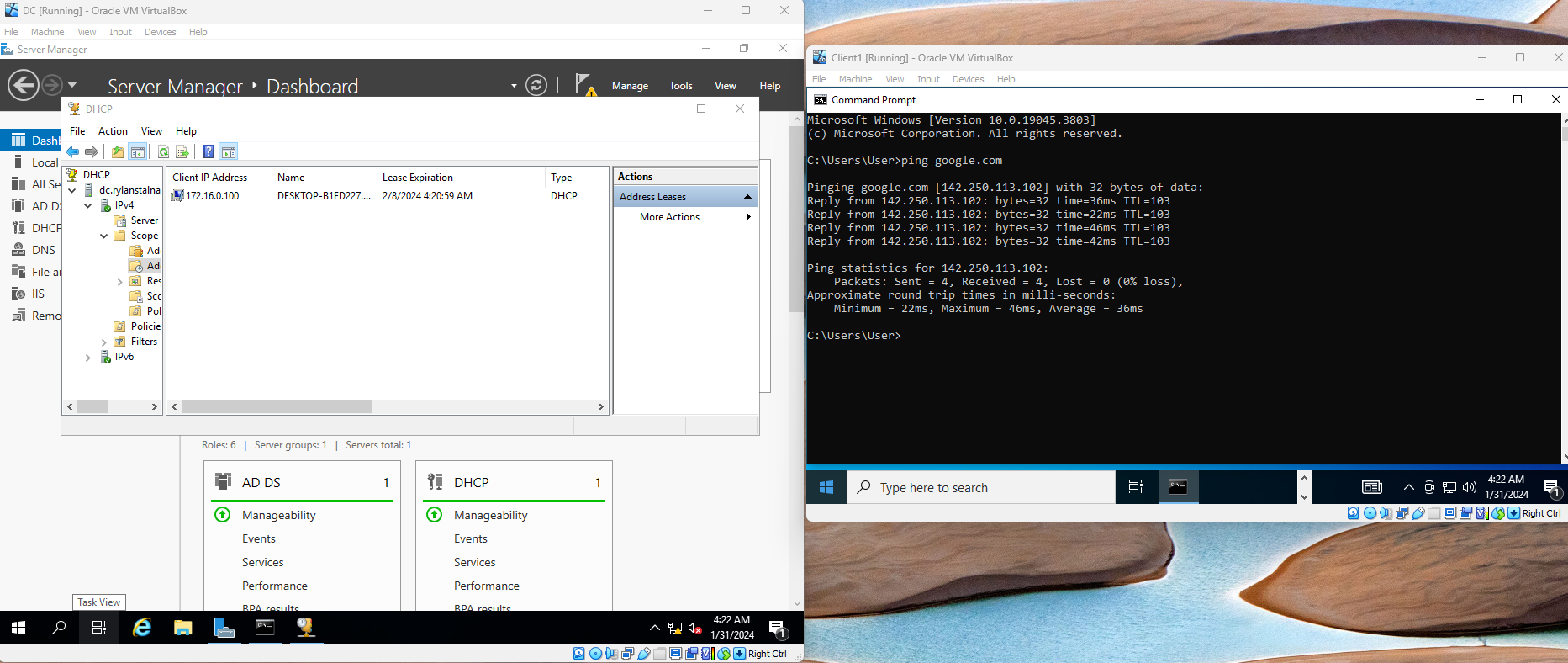Collapse Address Leases actions section
Image resolution: width=1568 pixels, height=663 pixels.
(x=747, y=197)
